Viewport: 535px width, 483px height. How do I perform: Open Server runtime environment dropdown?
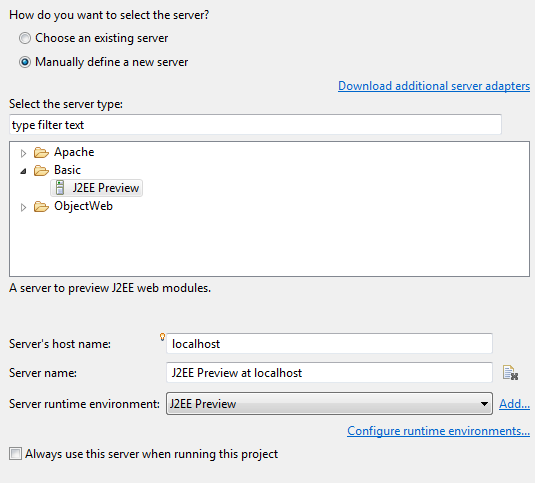[x=329, y=404]
